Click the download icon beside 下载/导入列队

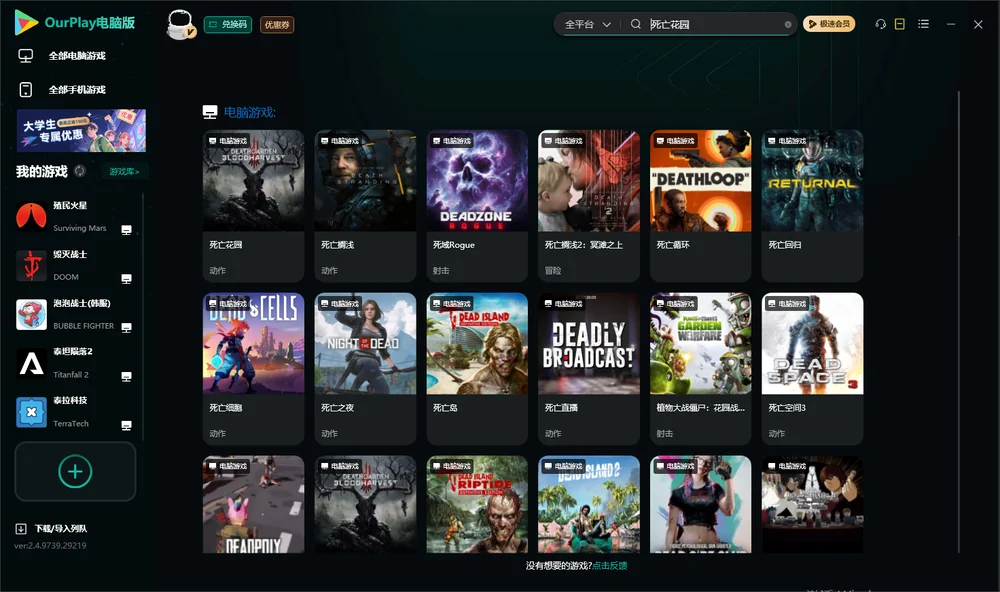coord(21,528)
